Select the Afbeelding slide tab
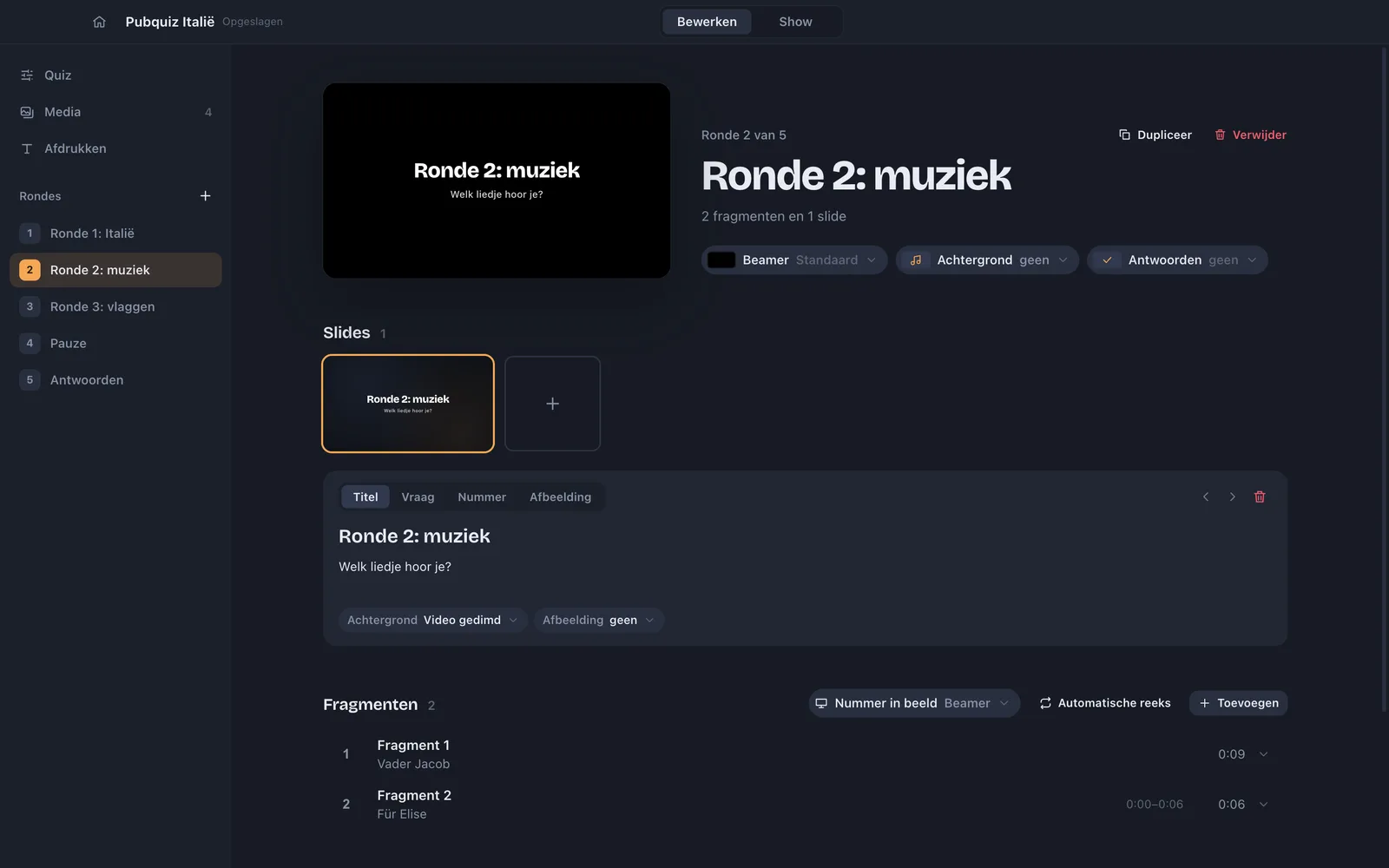 [560, 496]
